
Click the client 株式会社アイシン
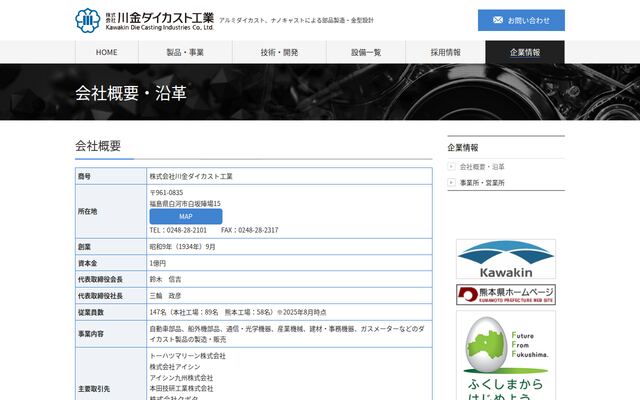[x=175, y=367]
